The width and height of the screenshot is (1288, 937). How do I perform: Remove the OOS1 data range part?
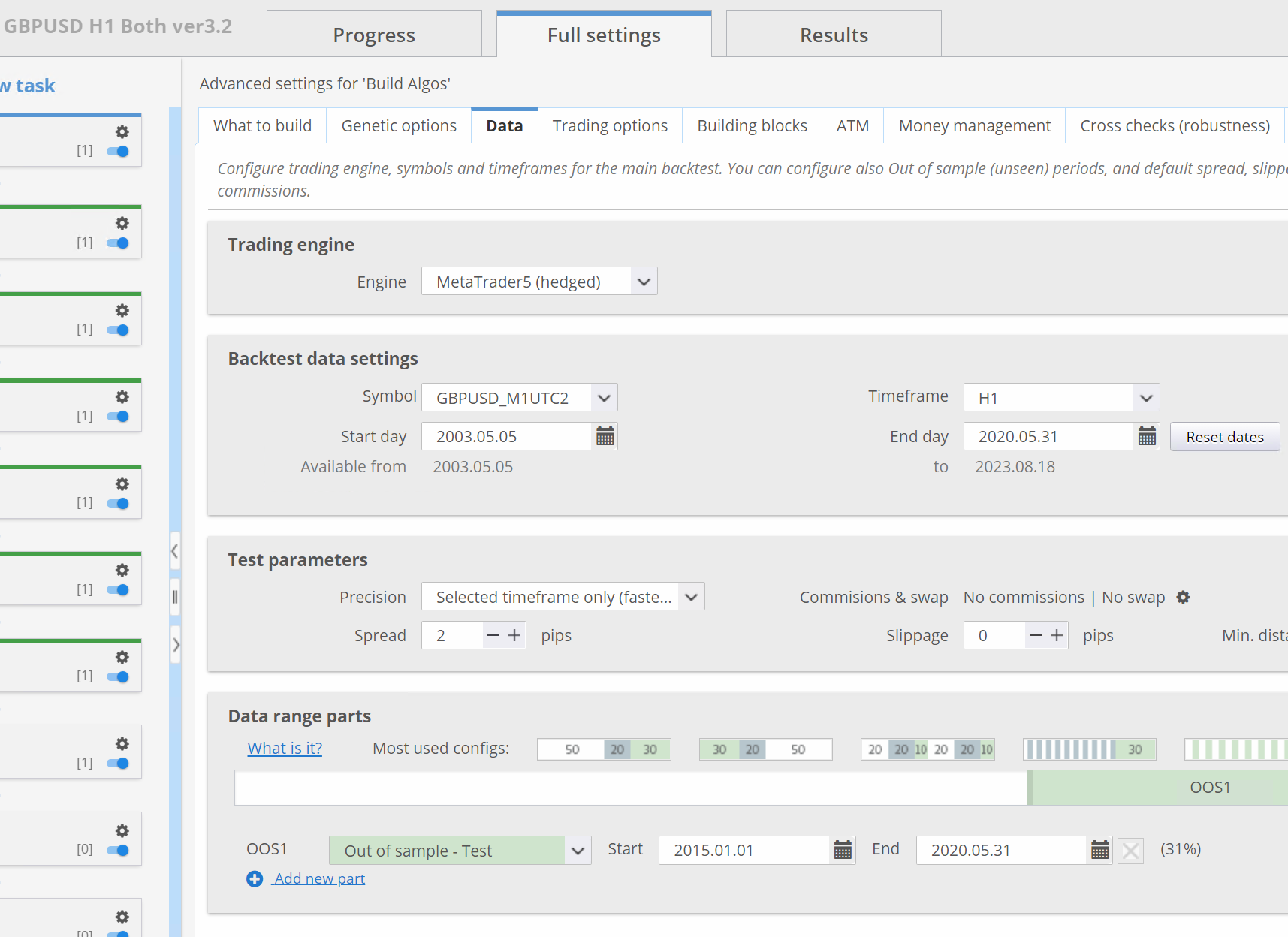pyautogui.click(x=1130, y=851)
